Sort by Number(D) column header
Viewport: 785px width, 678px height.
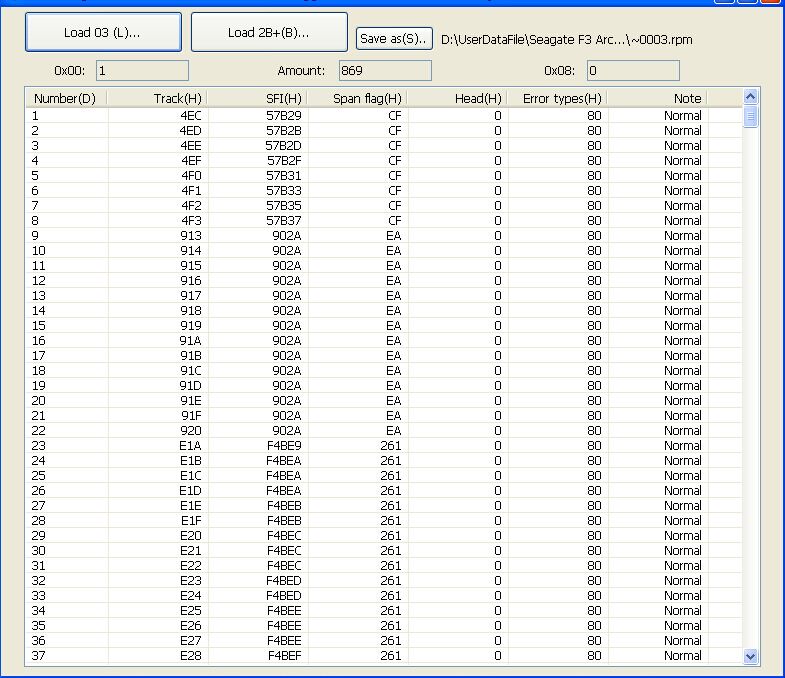[x=66, y=98]
